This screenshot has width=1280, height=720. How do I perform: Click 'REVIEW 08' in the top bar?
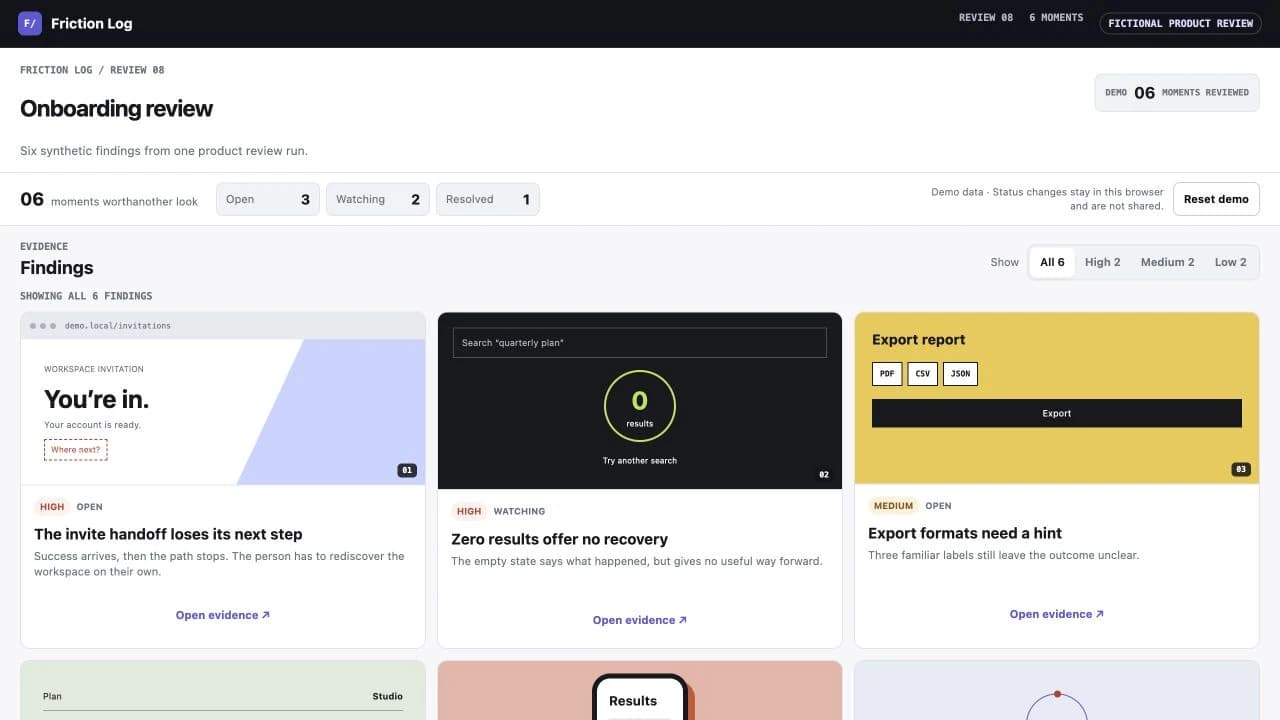pos(986,18)
